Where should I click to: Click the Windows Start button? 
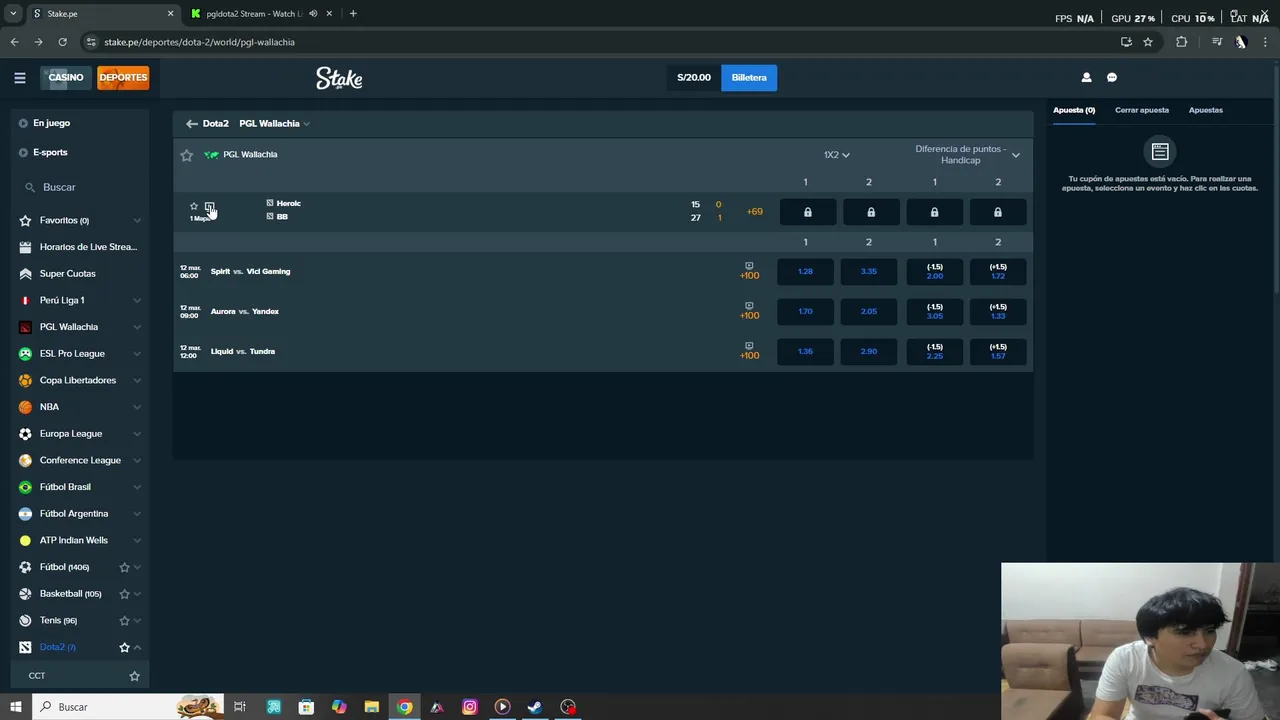15,707
